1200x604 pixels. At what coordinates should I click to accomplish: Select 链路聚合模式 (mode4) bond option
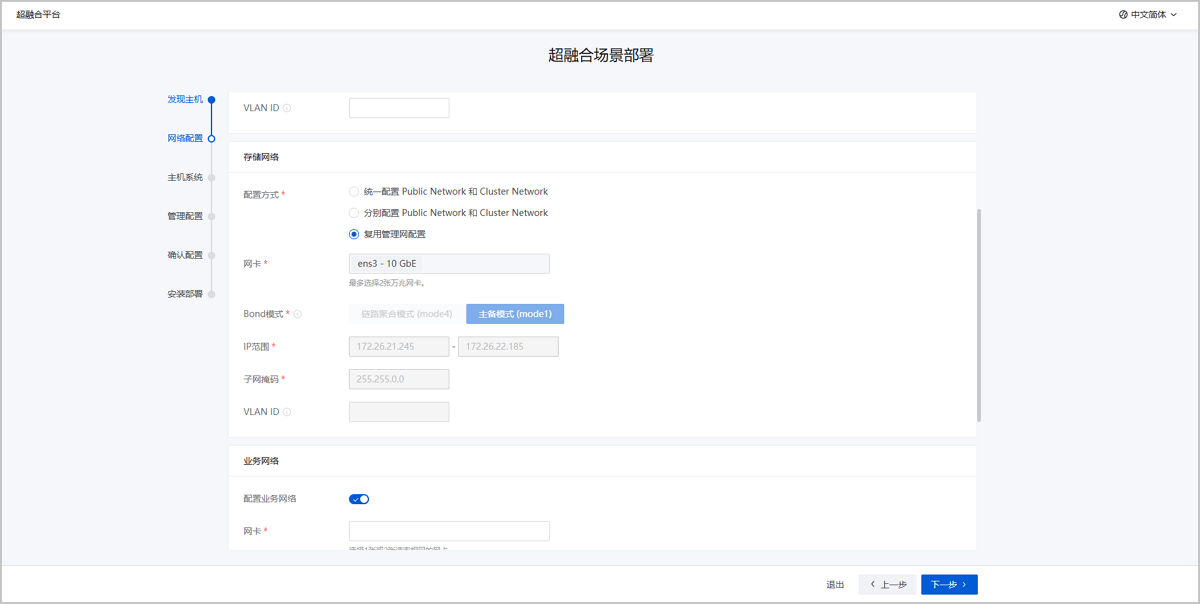pyautogui.click(x=406, y=314)
